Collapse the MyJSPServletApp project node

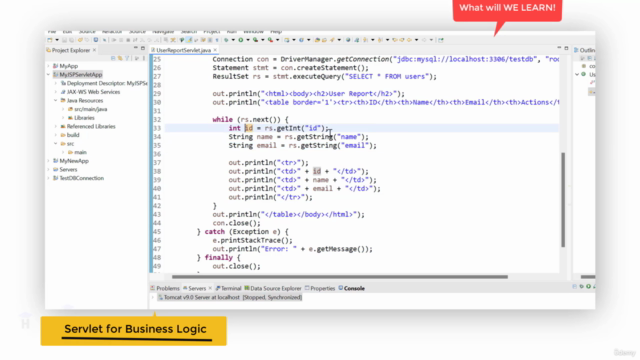pos(49,75)
